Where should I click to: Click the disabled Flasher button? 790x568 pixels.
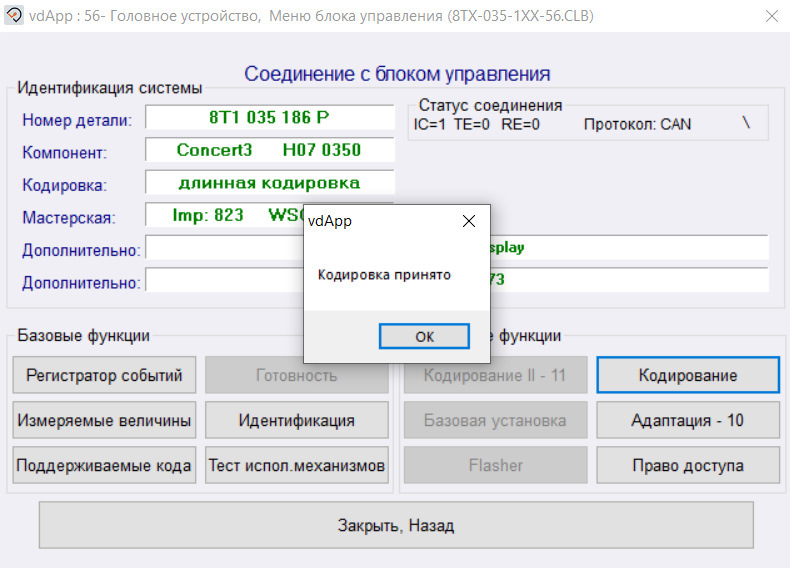(495, 465)
